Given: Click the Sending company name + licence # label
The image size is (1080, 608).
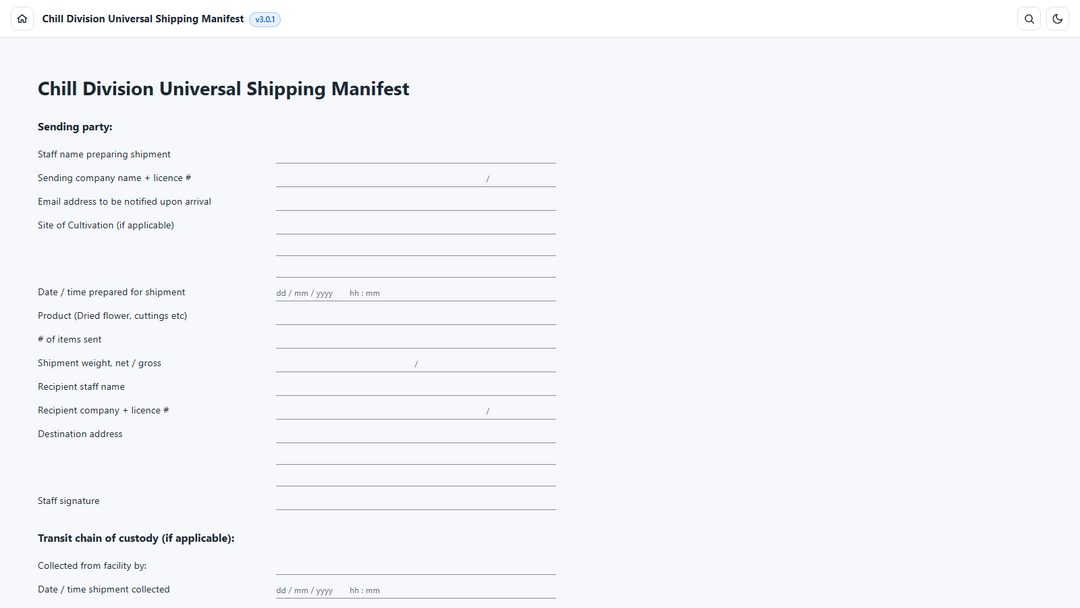Looking at the screenshot, I should coord(114,178).
